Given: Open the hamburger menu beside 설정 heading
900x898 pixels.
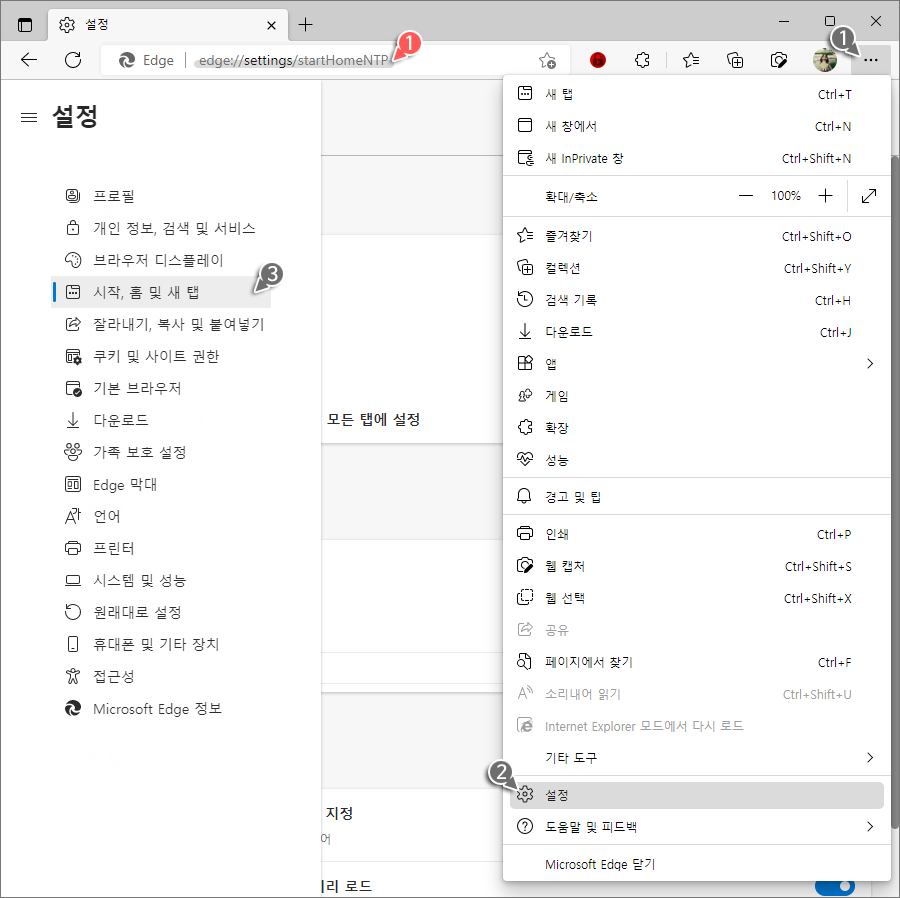Looking at the screenshot, I should [x=28, y=116].
